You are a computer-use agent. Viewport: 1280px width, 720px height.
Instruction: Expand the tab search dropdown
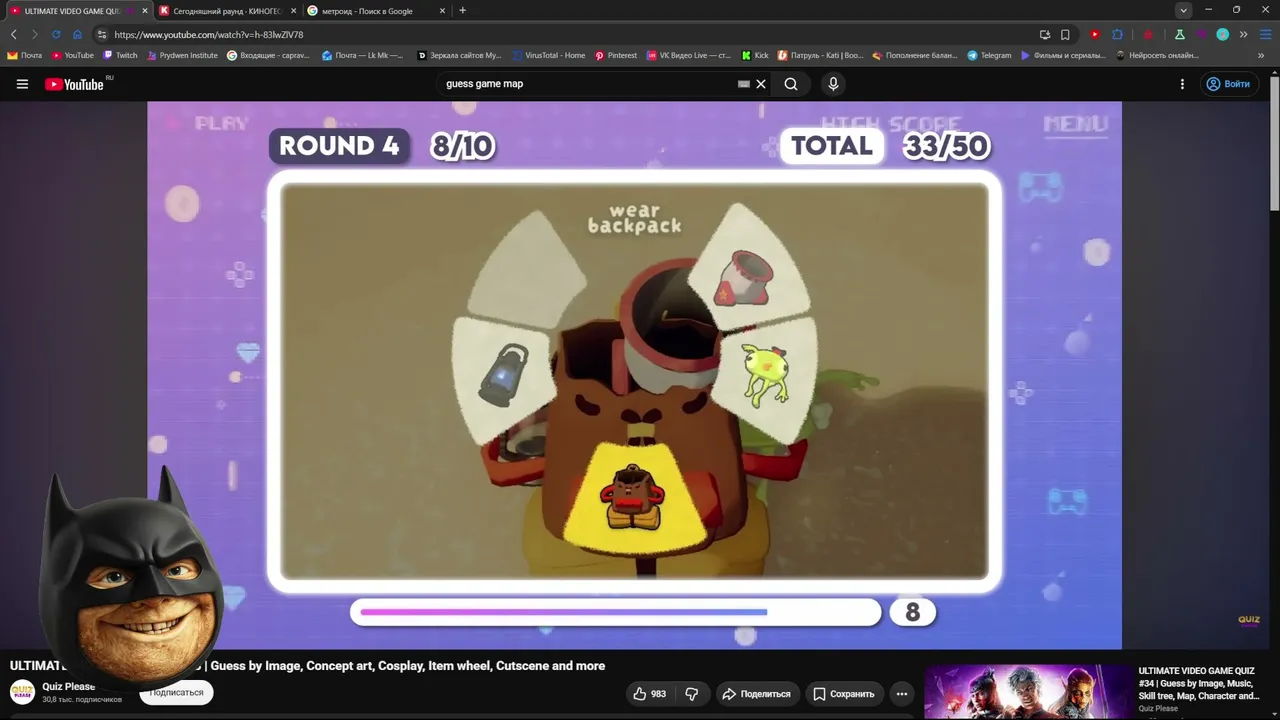click(x=1183, y=10)
